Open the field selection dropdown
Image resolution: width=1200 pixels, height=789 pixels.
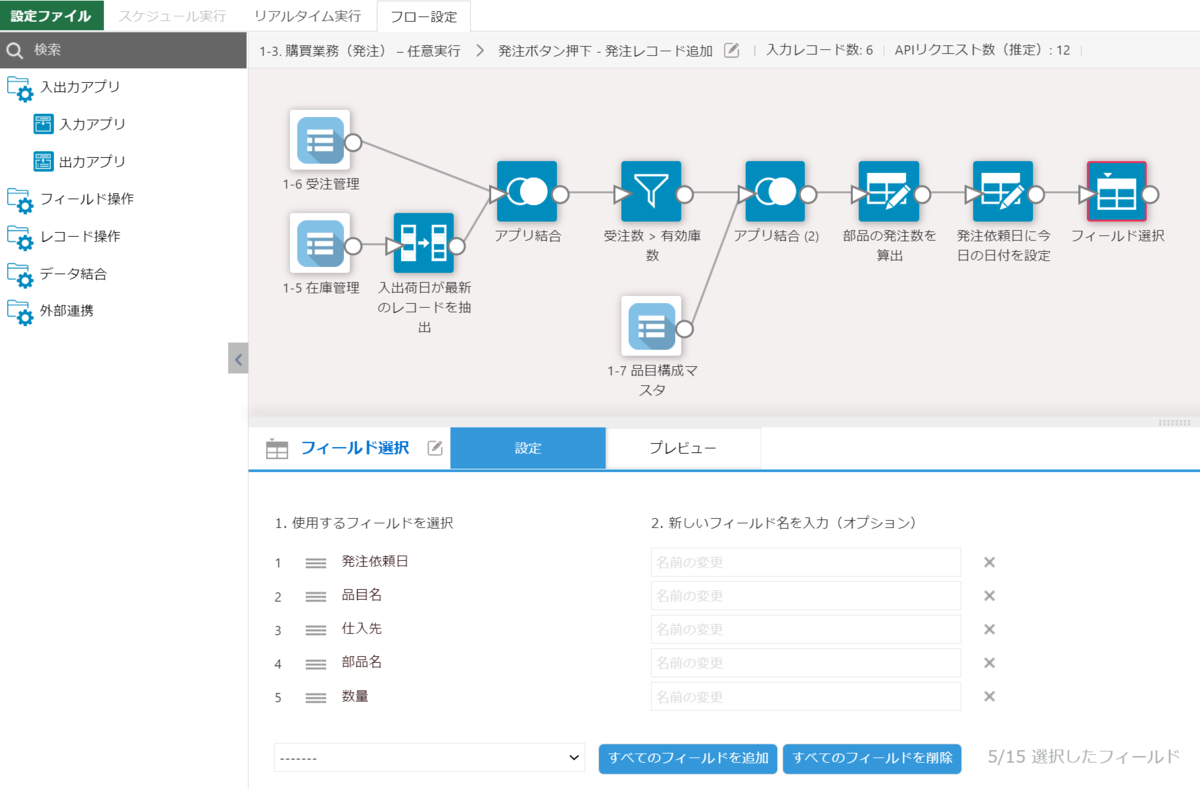click(x=429, y=758)
